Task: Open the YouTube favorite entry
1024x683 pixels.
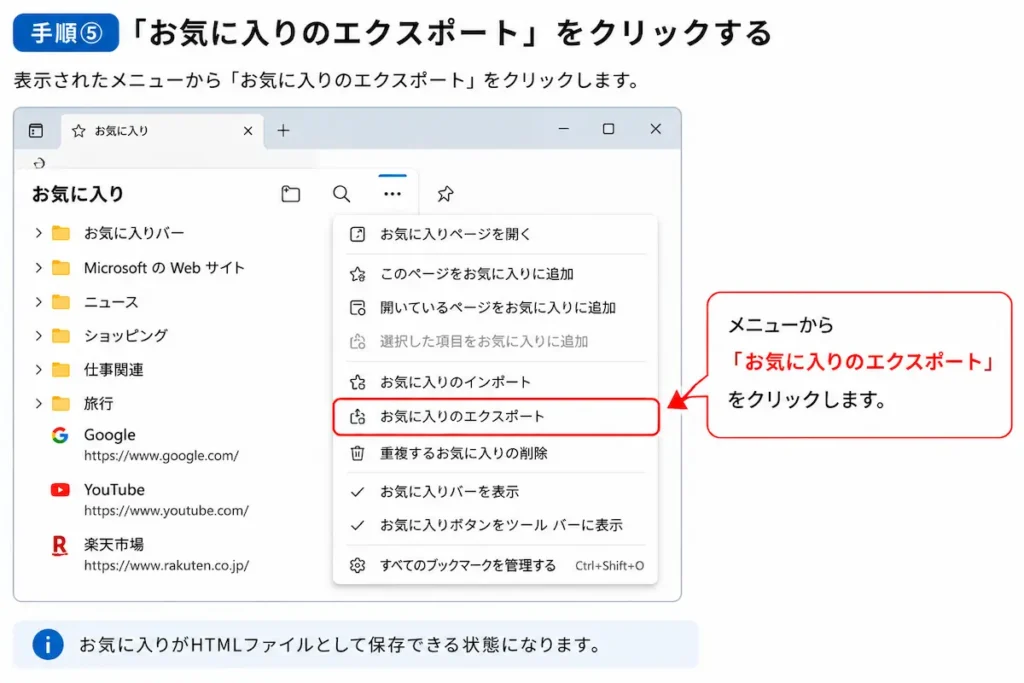Action: click(x=114, y=490)
